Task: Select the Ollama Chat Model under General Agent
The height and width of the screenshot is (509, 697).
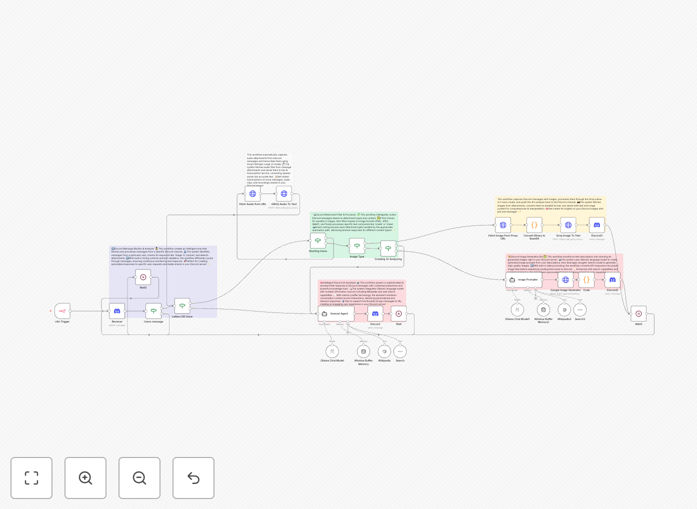Action: click(332, 351)
